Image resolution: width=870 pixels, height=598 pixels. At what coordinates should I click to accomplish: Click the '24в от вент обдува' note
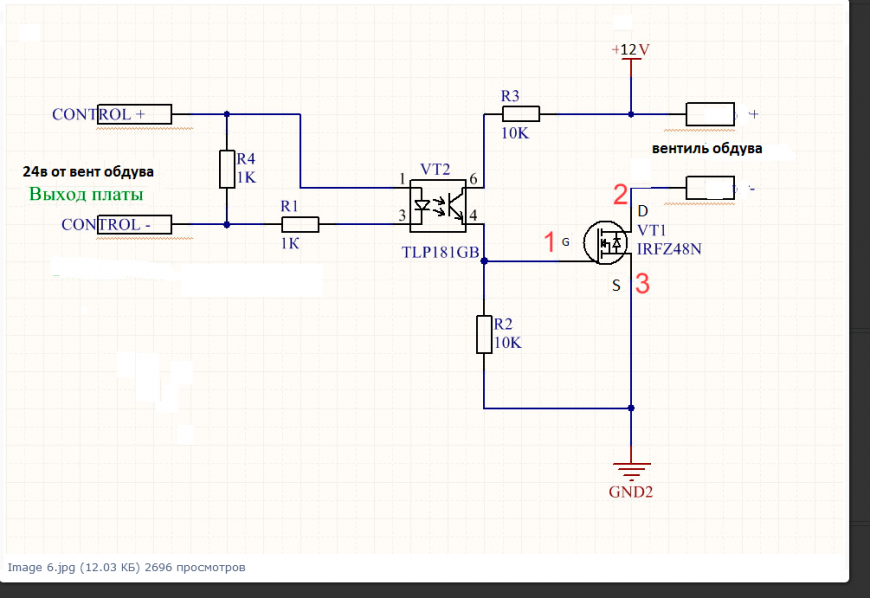coord(88,172)
